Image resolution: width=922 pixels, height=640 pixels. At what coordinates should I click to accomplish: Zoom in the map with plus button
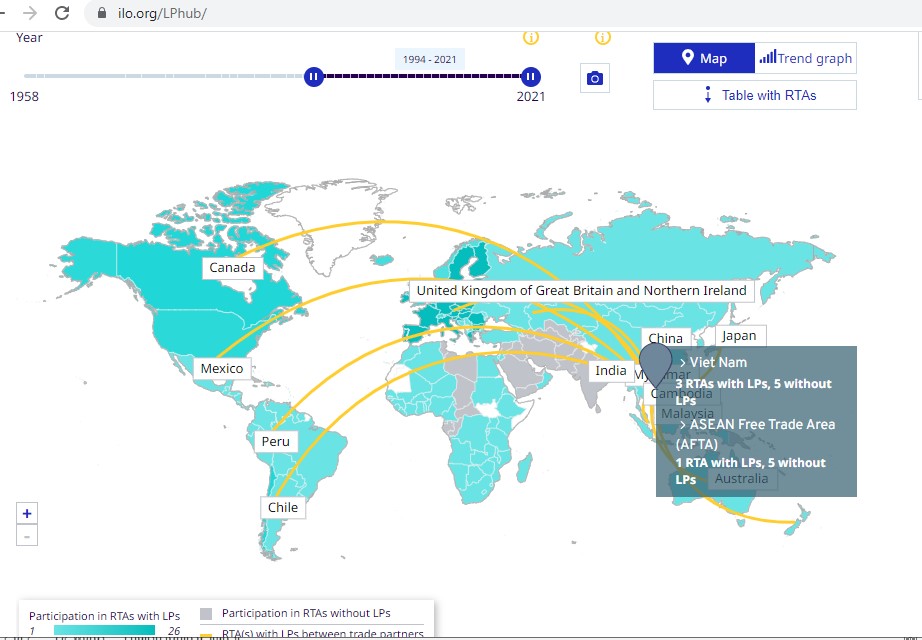tap(27, 513)
